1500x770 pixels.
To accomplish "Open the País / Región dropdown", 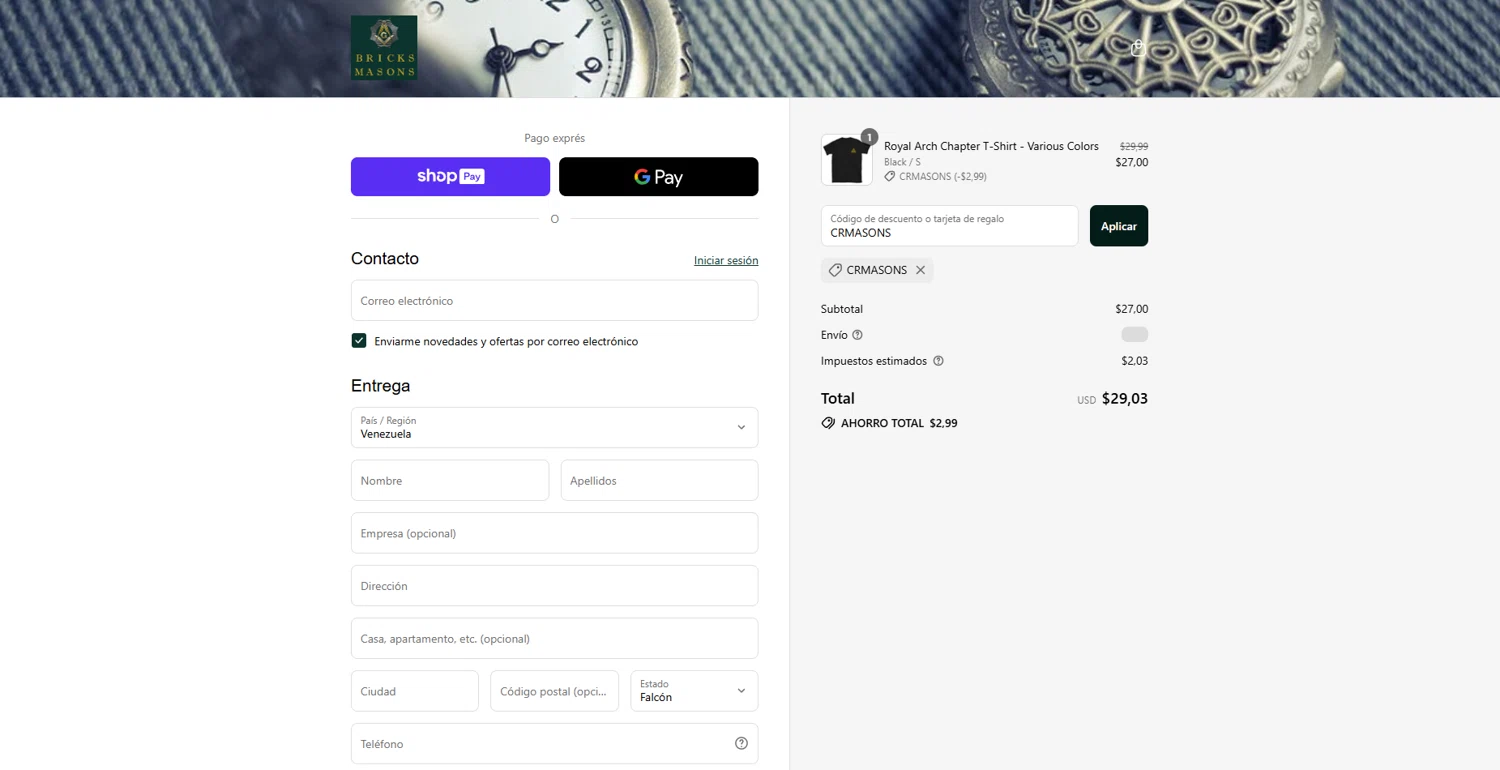I will pyautogui.click(x=554, y=427).
